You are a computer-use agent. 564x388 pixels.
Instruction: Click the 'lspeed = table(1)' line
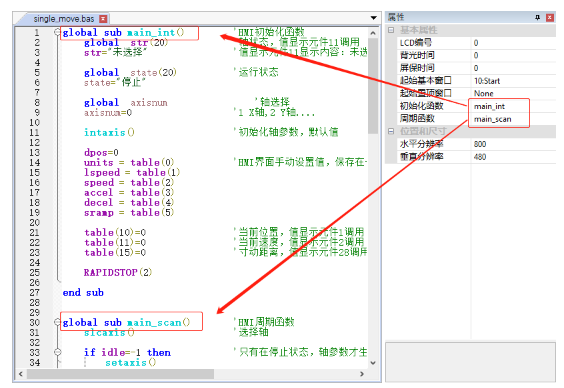click(x=132, y=173)
